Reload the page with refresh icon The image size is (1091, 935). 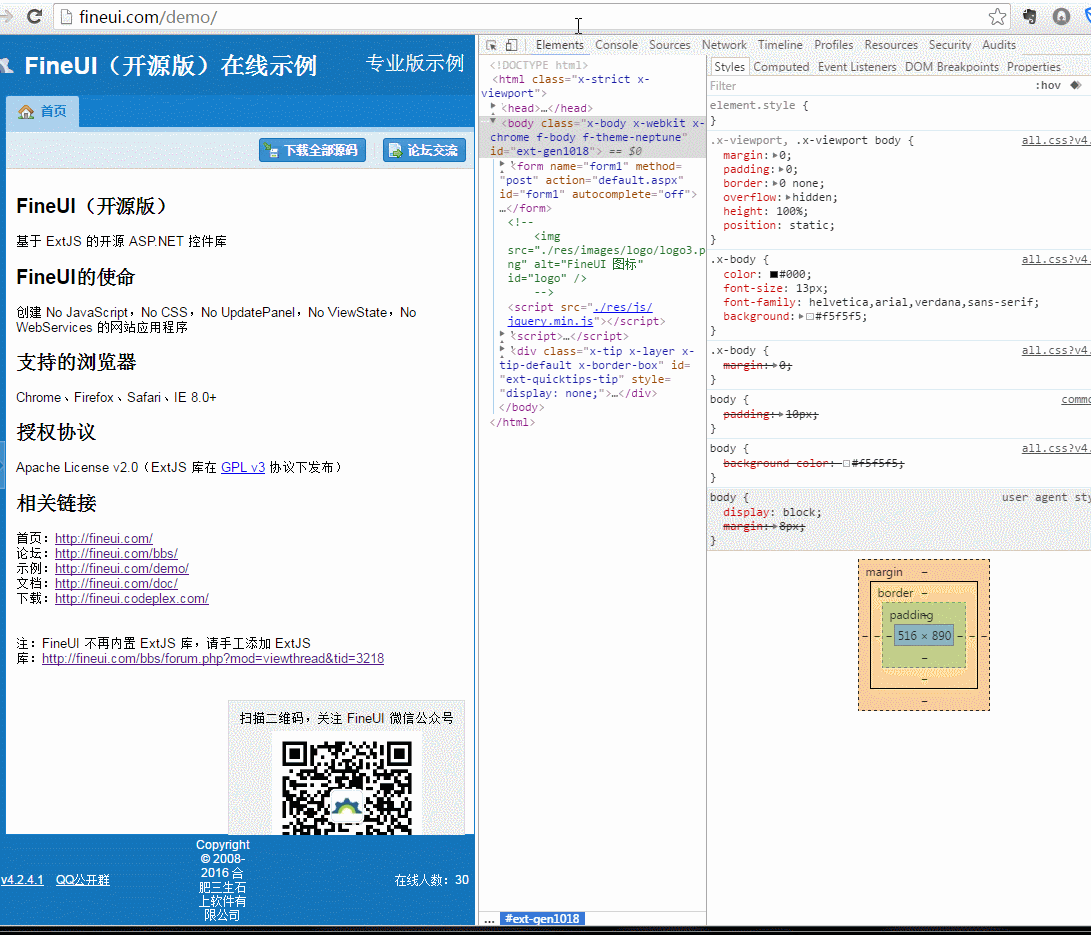click(34, 16)
